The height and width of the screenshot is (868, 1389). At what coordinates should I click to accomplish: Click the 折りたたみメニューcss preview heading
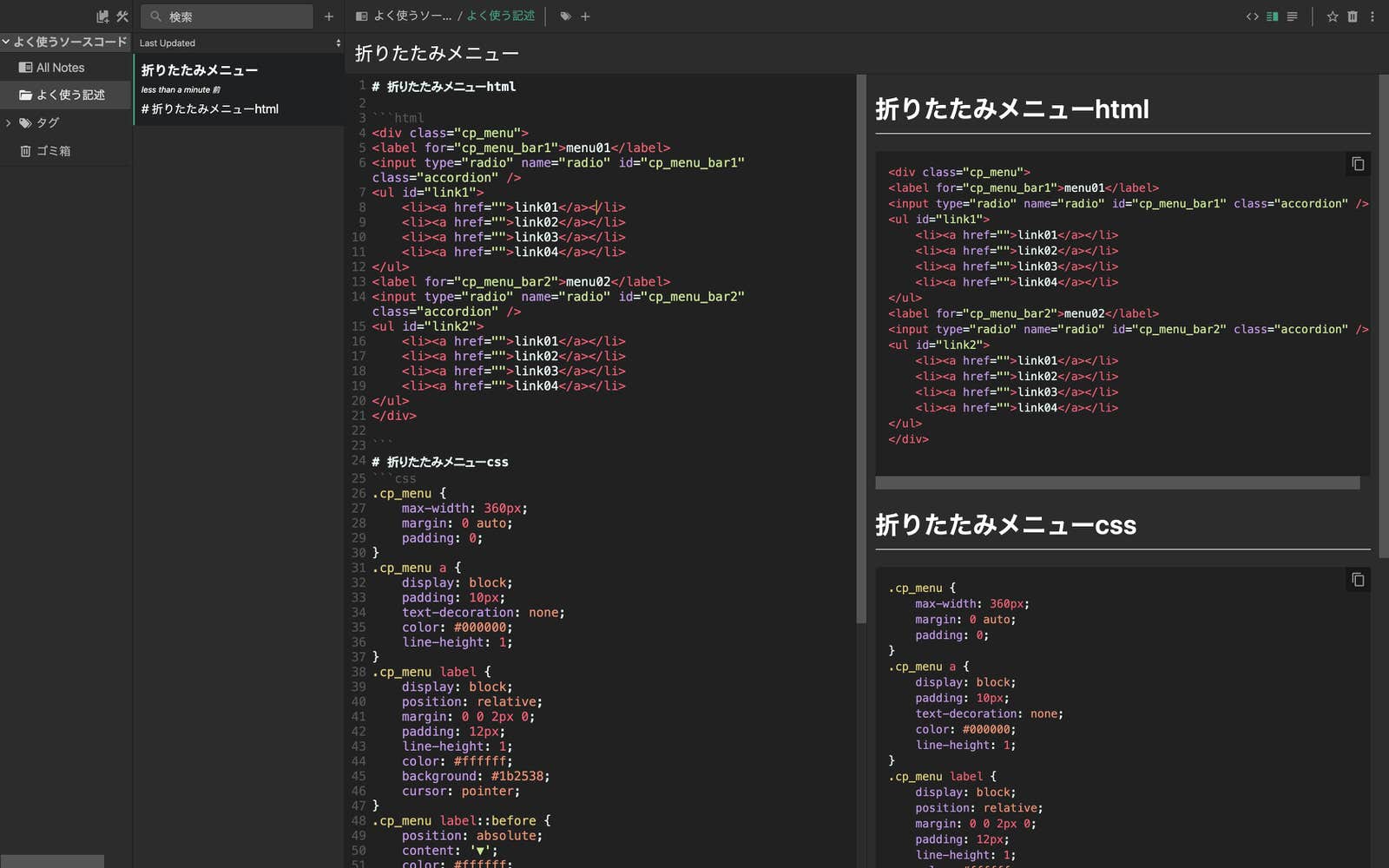click(x=1006, y=525)
